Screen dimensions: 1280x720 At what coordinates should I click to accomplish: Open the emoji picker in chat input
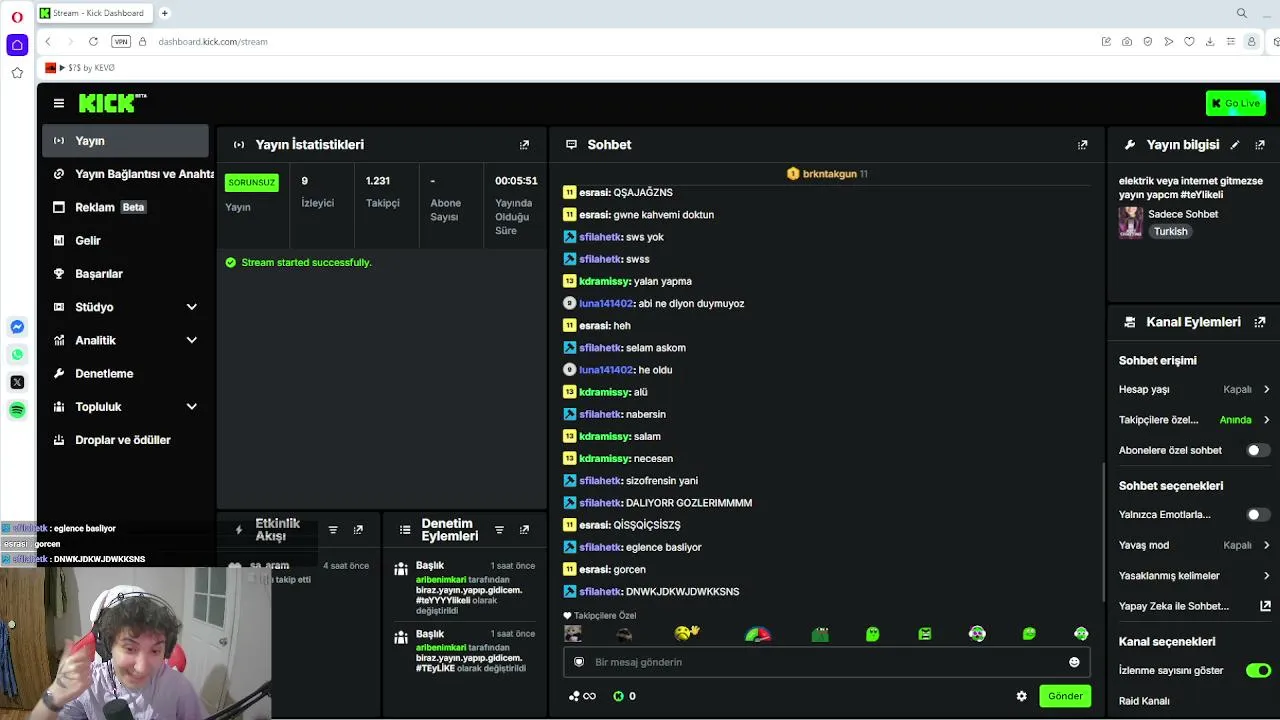click(1074, 662)
